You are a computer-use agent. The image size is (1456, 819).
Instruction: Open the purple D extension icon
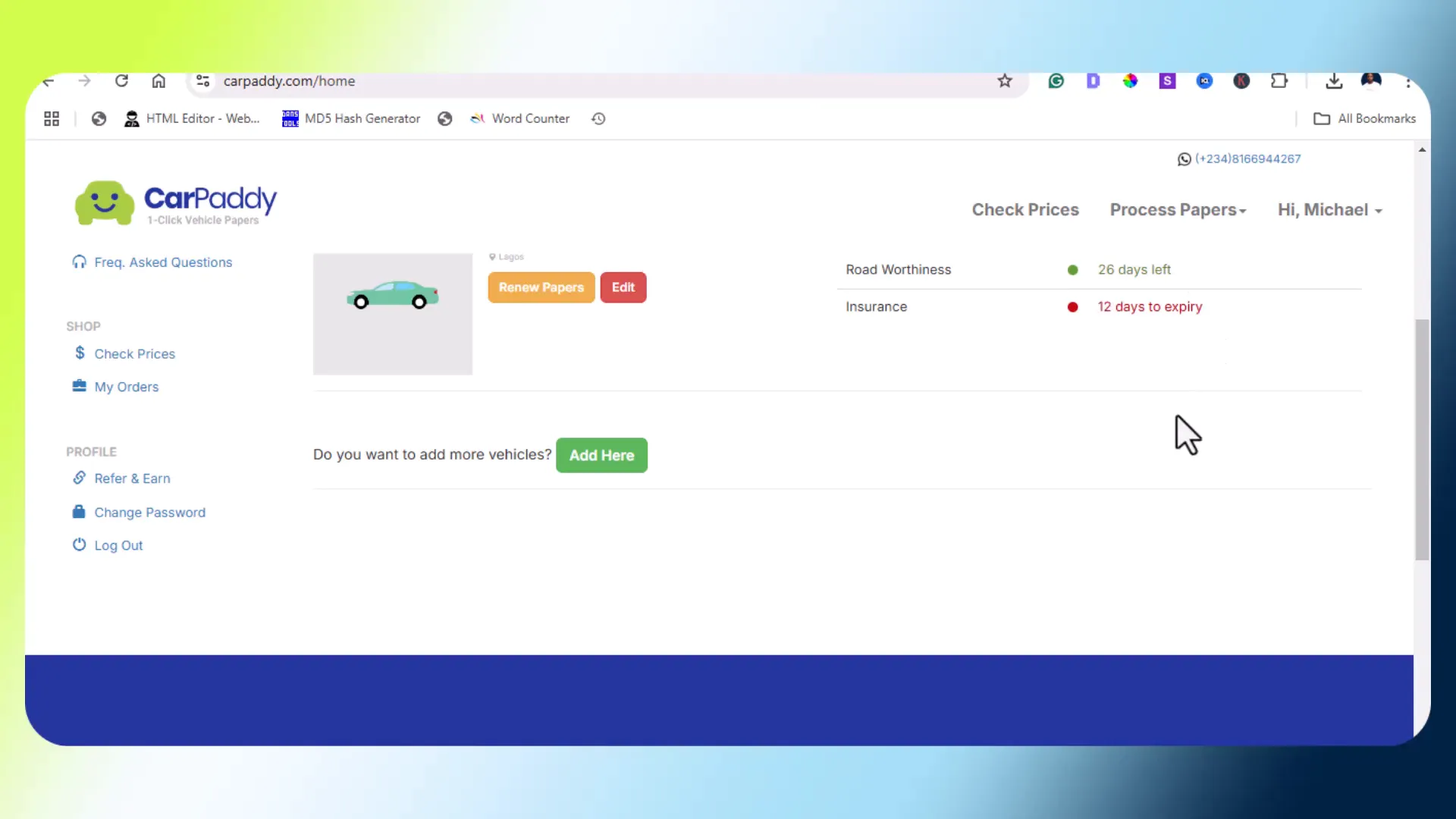pos(1093,81)
